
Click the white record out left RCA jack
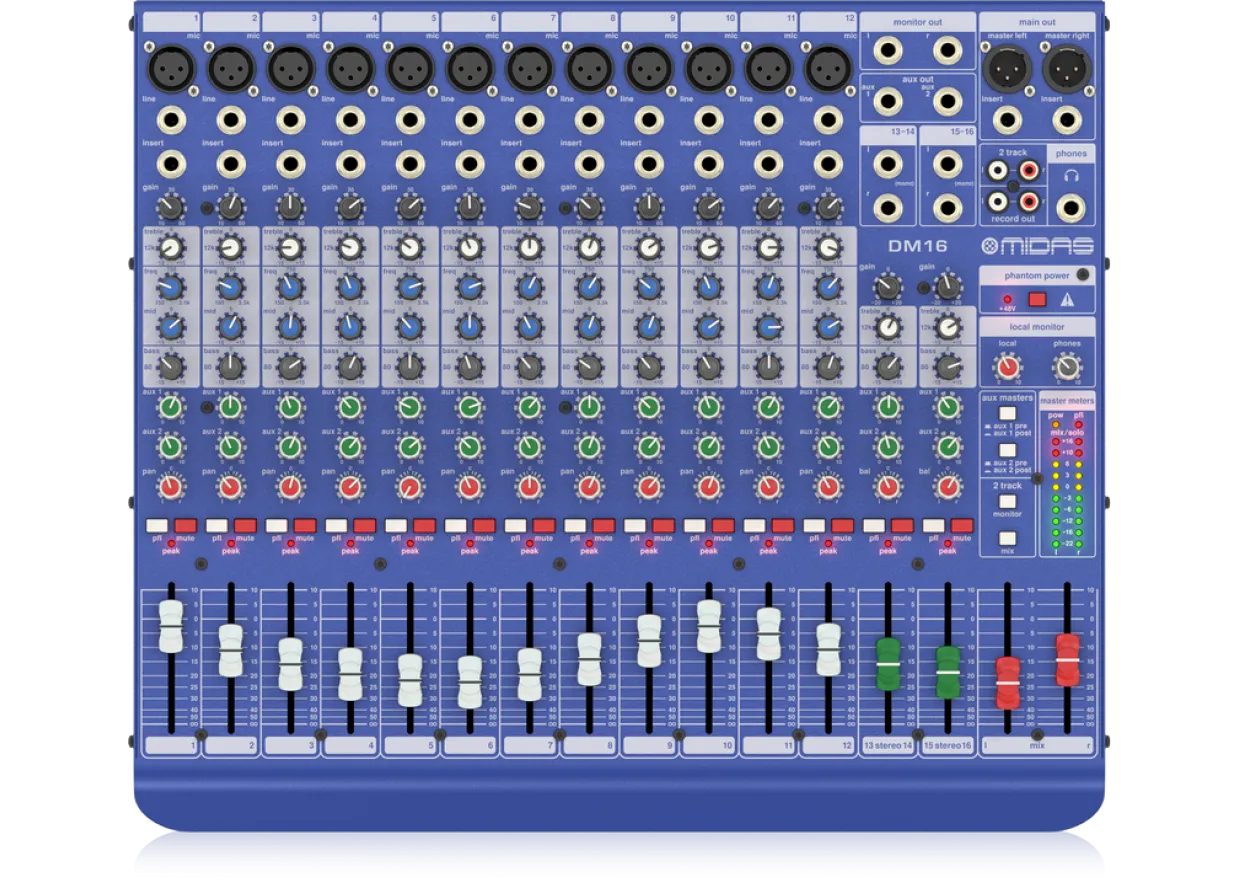pos(996,202)
